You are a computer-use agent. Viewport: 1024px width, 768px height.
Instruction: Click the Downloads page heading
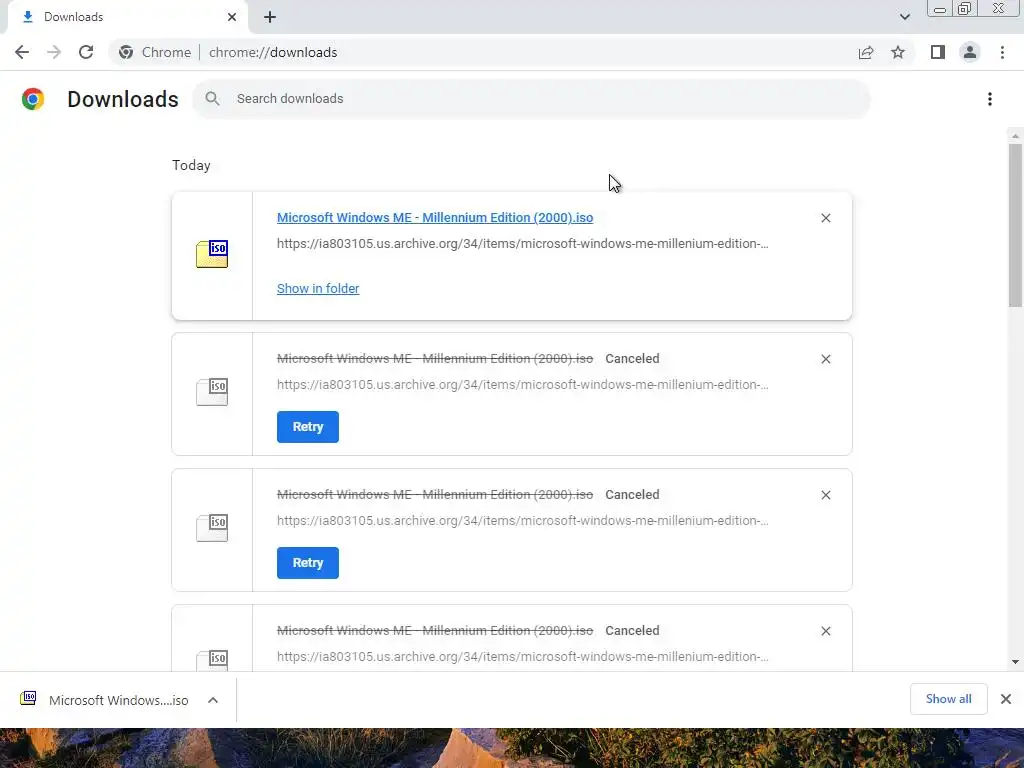[x=123, y=99]
